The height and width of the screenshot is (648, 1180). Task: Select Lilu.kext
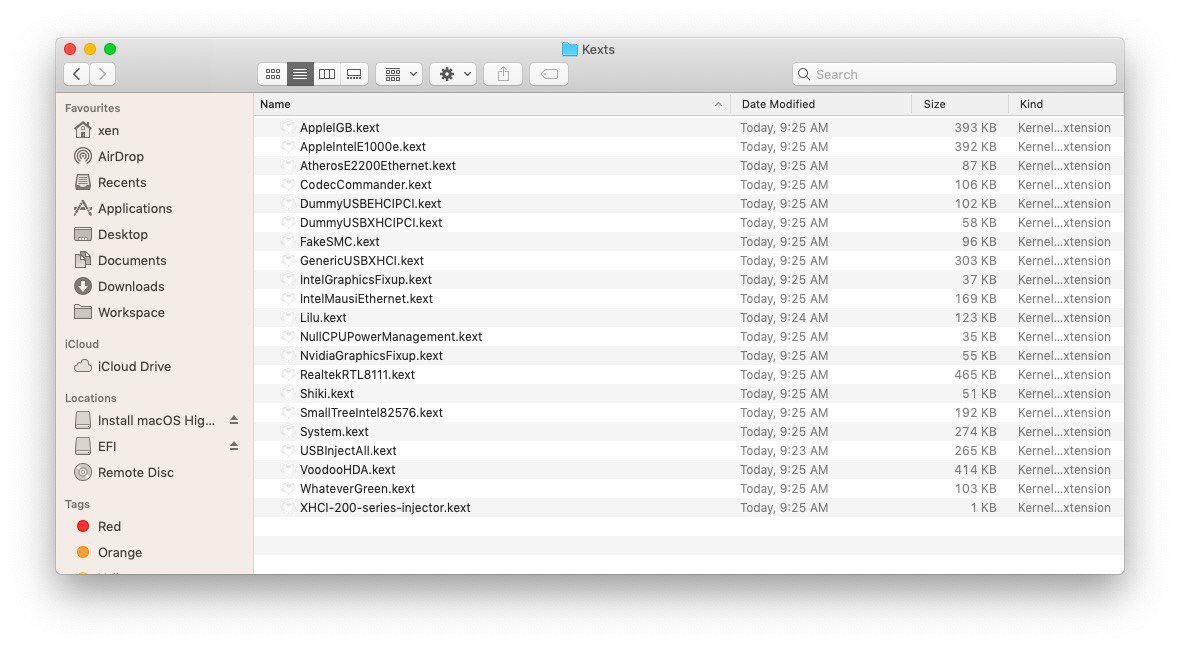(x=323, y=318)
